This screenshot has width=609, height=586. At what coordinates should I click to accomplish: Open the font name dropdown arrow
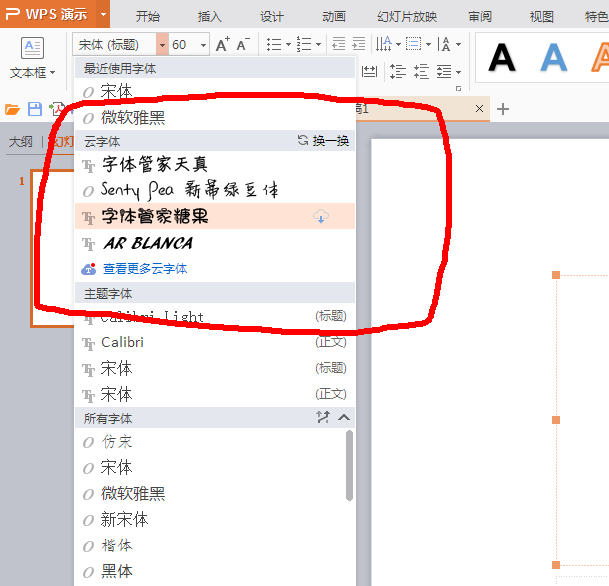(x=162, y=45)
